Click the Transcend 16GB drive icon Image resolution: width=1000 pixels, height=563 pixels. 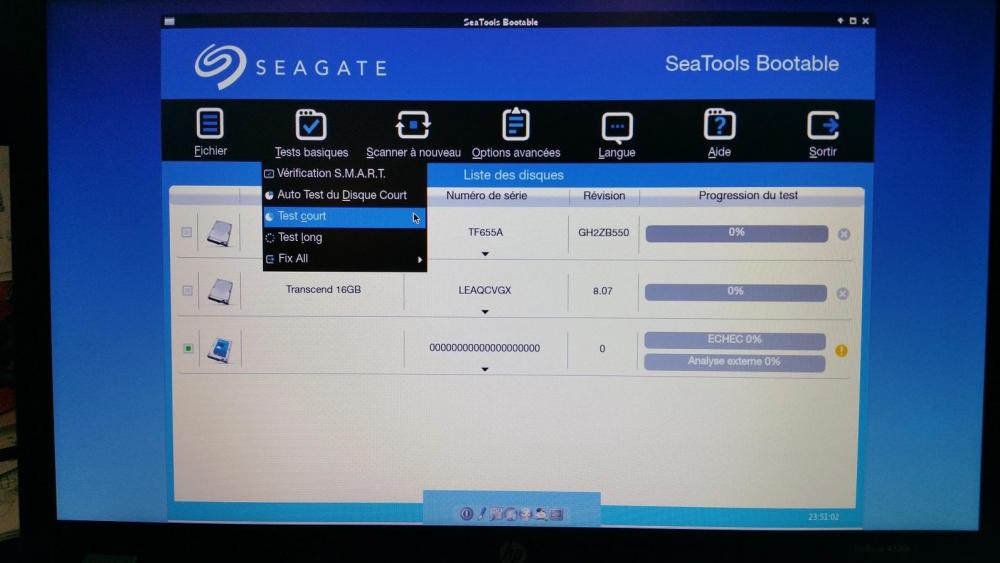pos(220,291)
